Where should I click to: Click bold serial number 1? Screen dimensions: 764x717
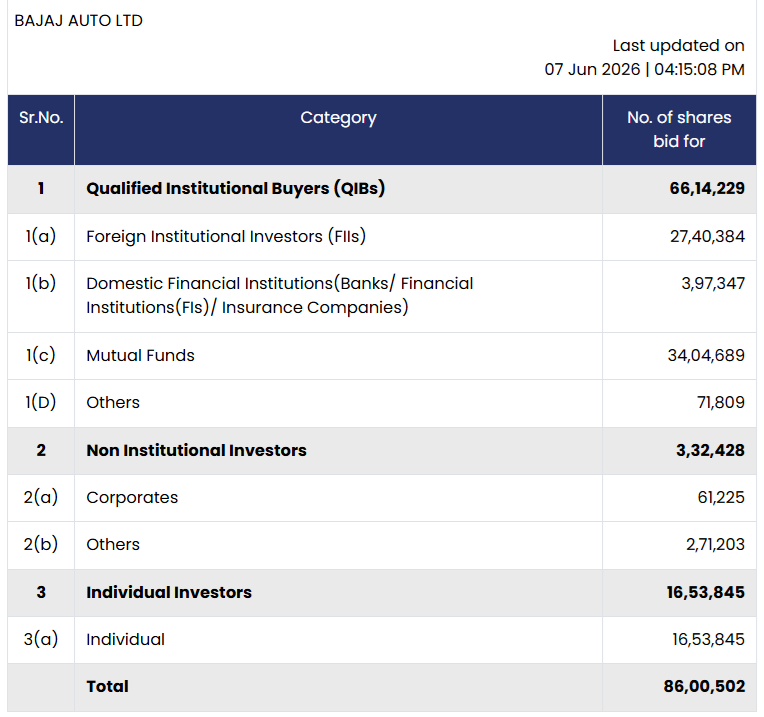pyautogui.click(x=41, y=189)
